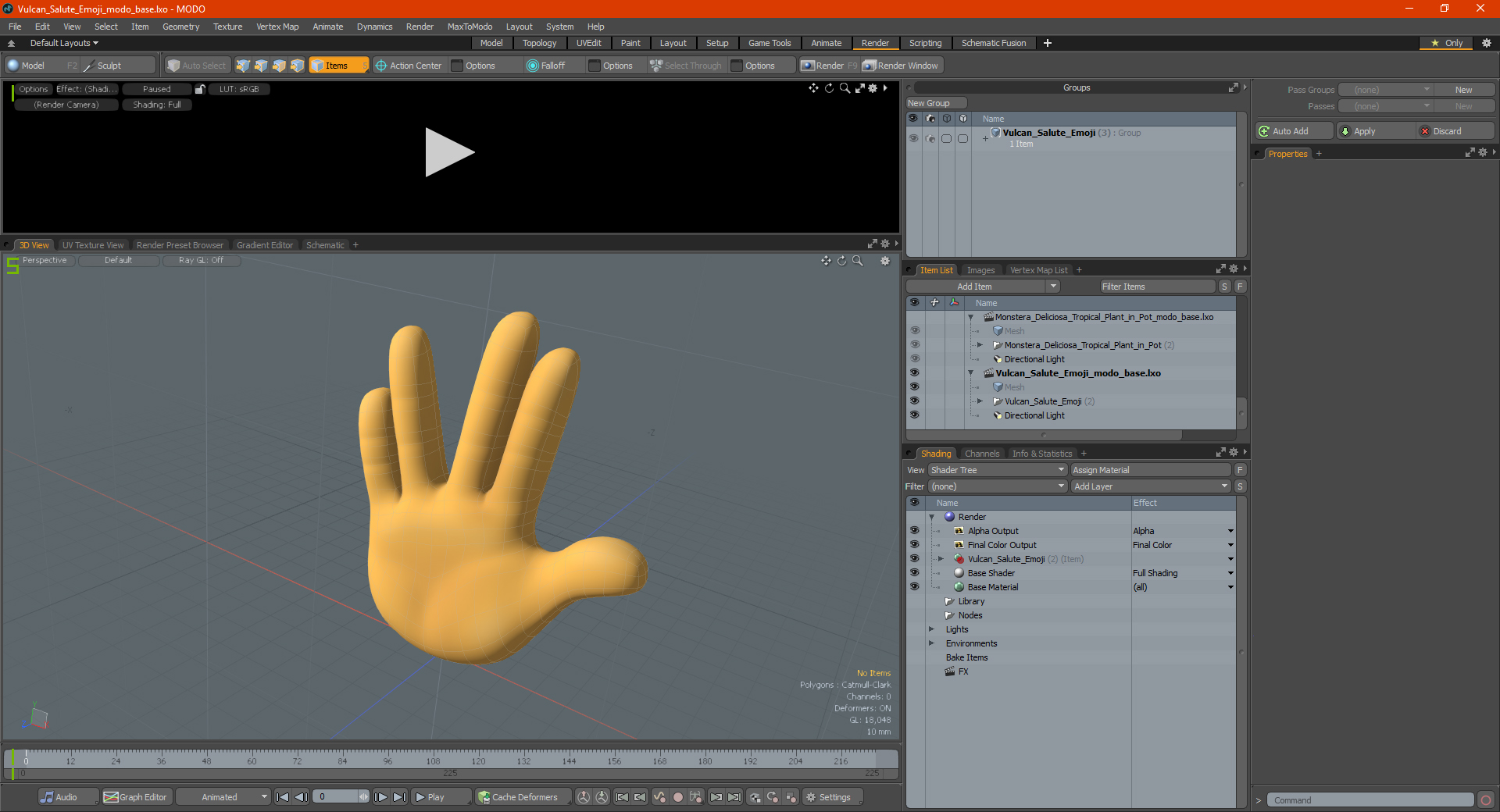Click the Discard button
The image size is (1500, 812).
[x=1455, y=131]
